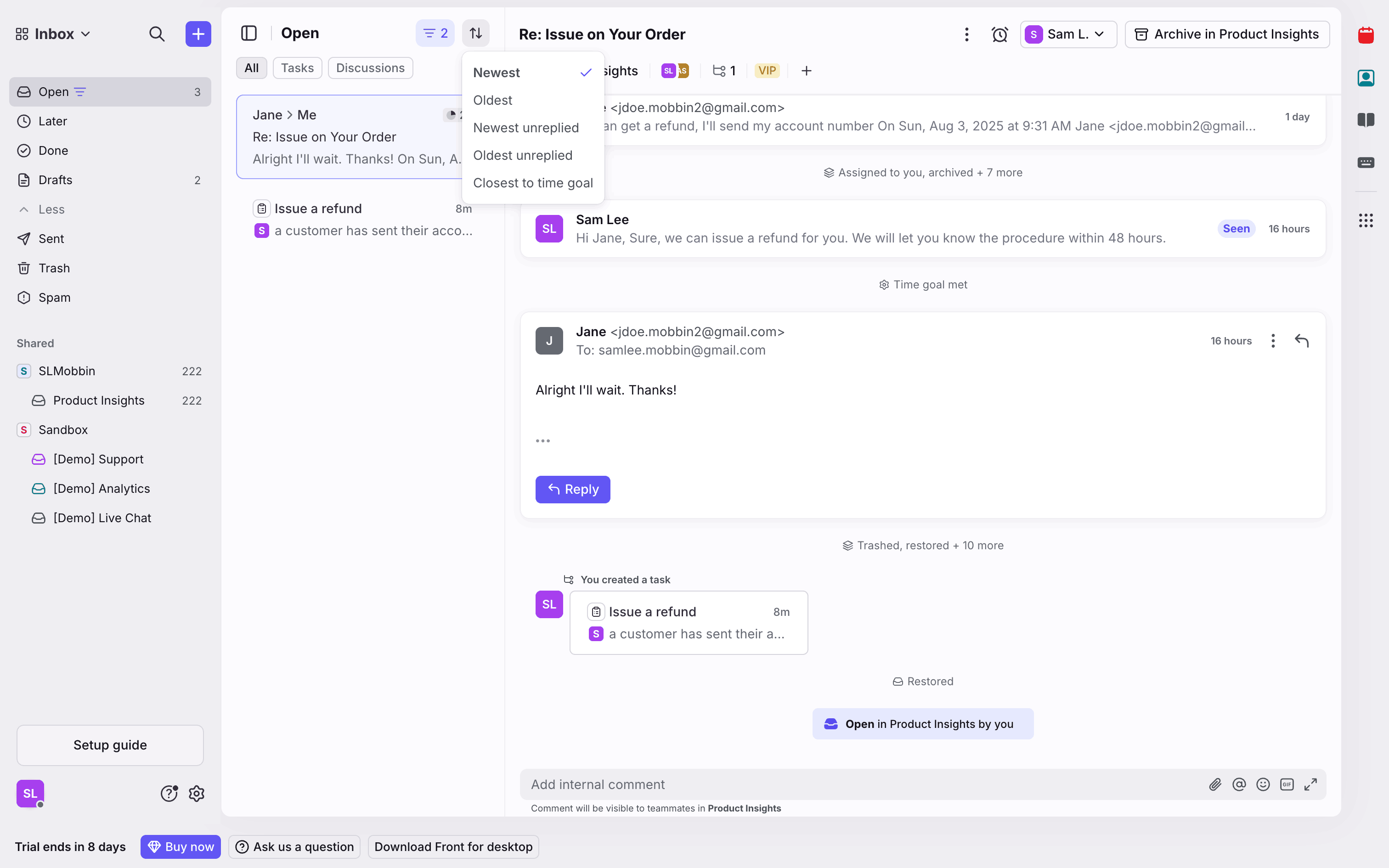Open the settings gear icon
This screenshot has height=868, width=1389.
click(197, 794)
